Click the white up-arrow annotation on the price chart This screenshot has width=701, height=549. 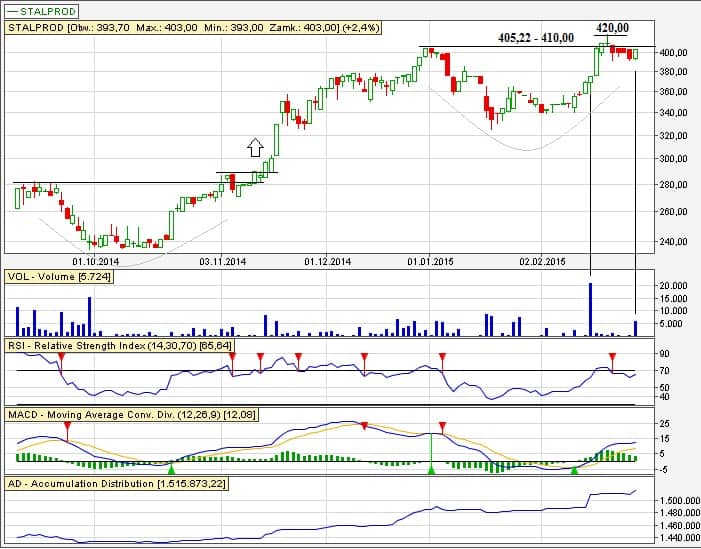pyautogui.click(x=255, y=148)
